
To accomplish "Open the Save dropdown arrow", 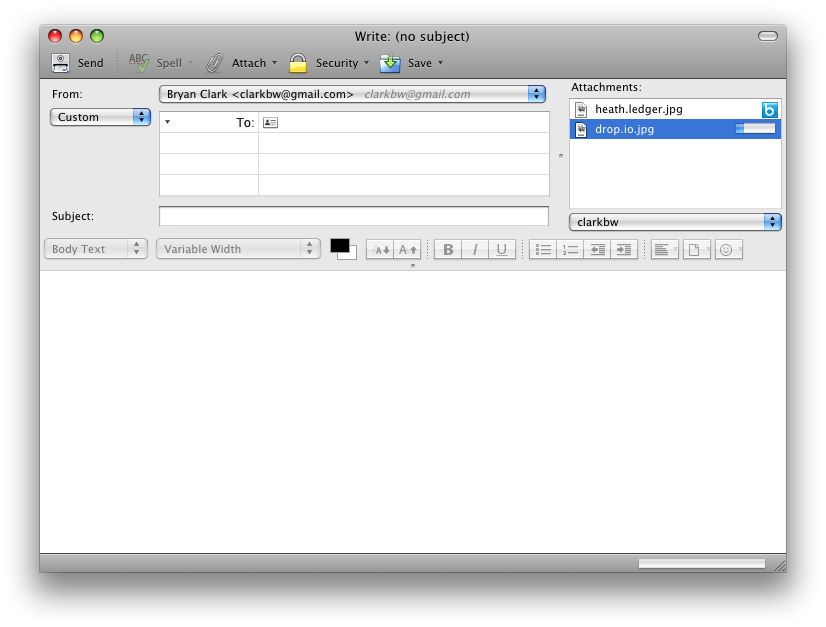I will click(x=440, y=63).
